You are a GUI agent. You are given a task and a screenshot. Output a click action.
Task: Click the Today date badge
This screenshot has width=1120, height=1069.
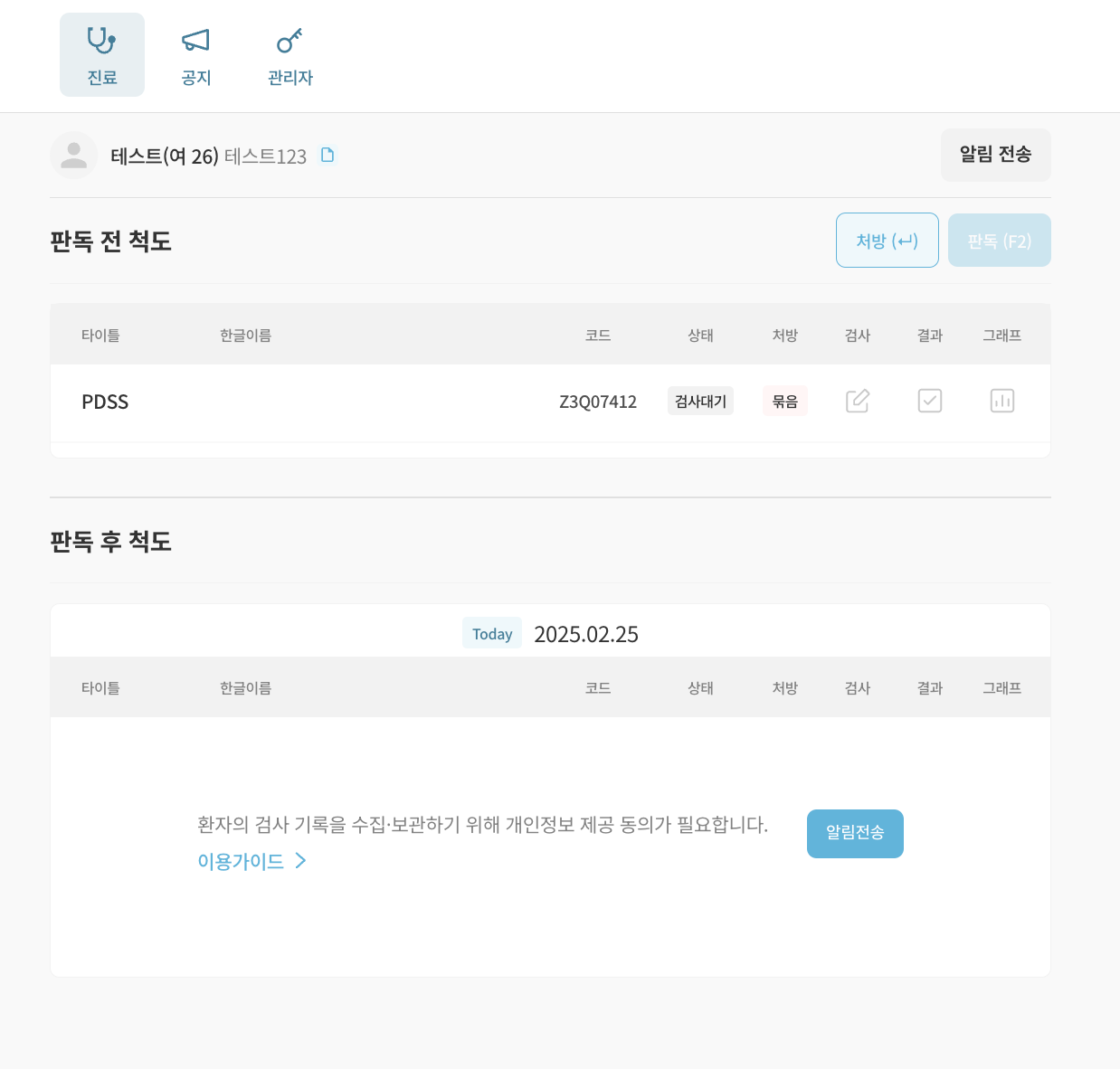[x=492, y=633]
